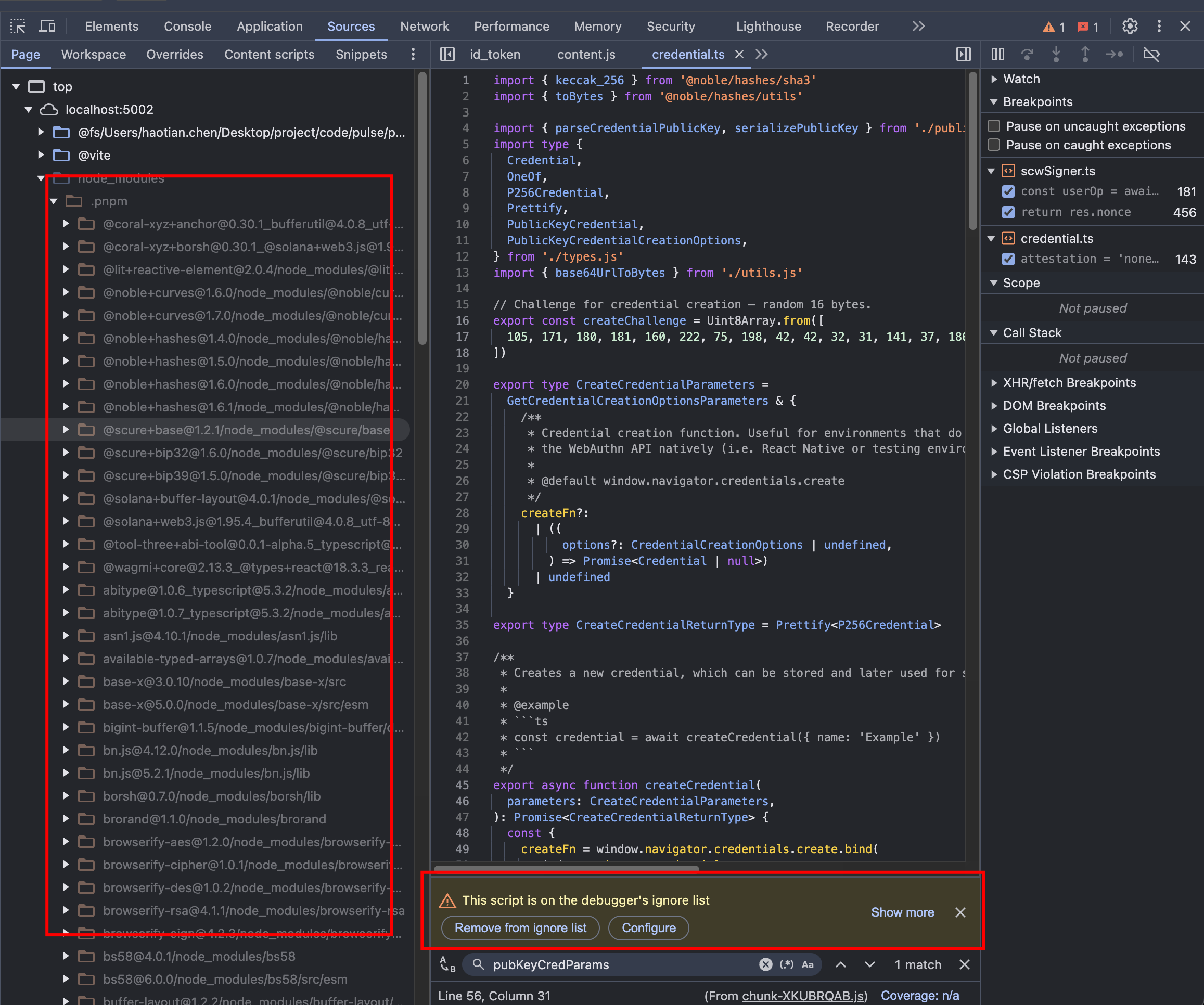Click the warnings count icon
Viewport: 1204px width, 1005px height.
tap(1054, 27)
